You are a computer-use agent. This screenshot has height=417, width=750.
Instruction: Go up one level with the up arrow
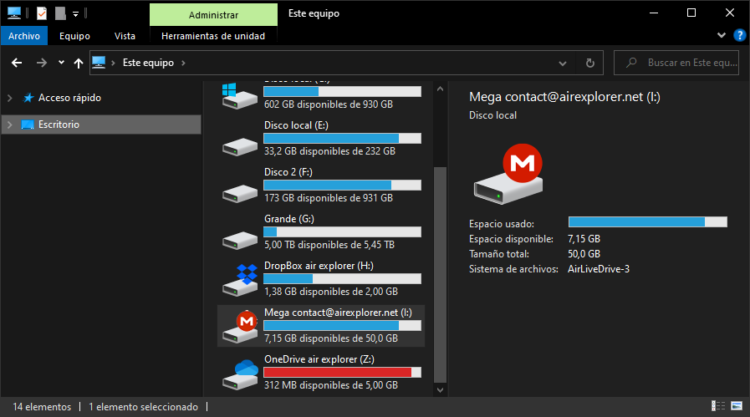pyautogui.click(x=78, y=63)
